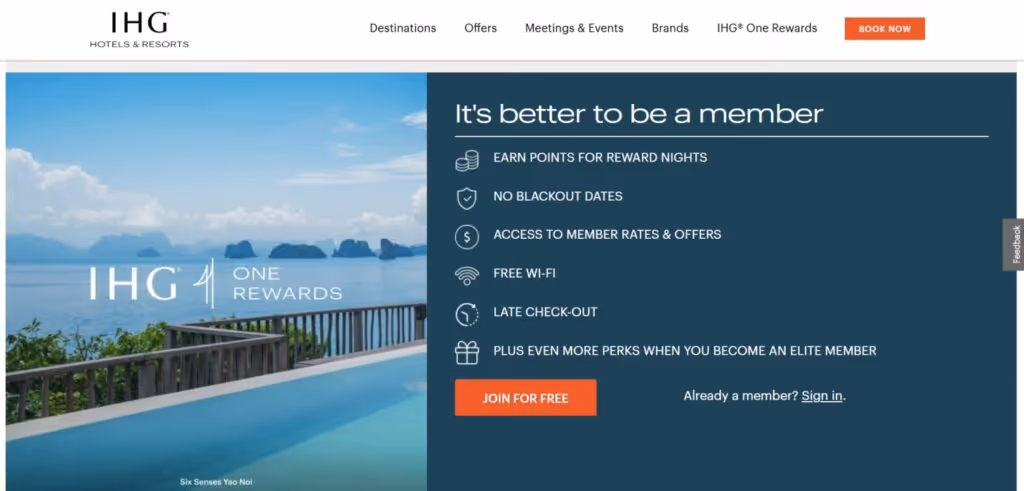The width and height of the screenshot is (1024, 491).
Task: Click the IHG Hotels & Resorts logo
Action: point(139,30)
